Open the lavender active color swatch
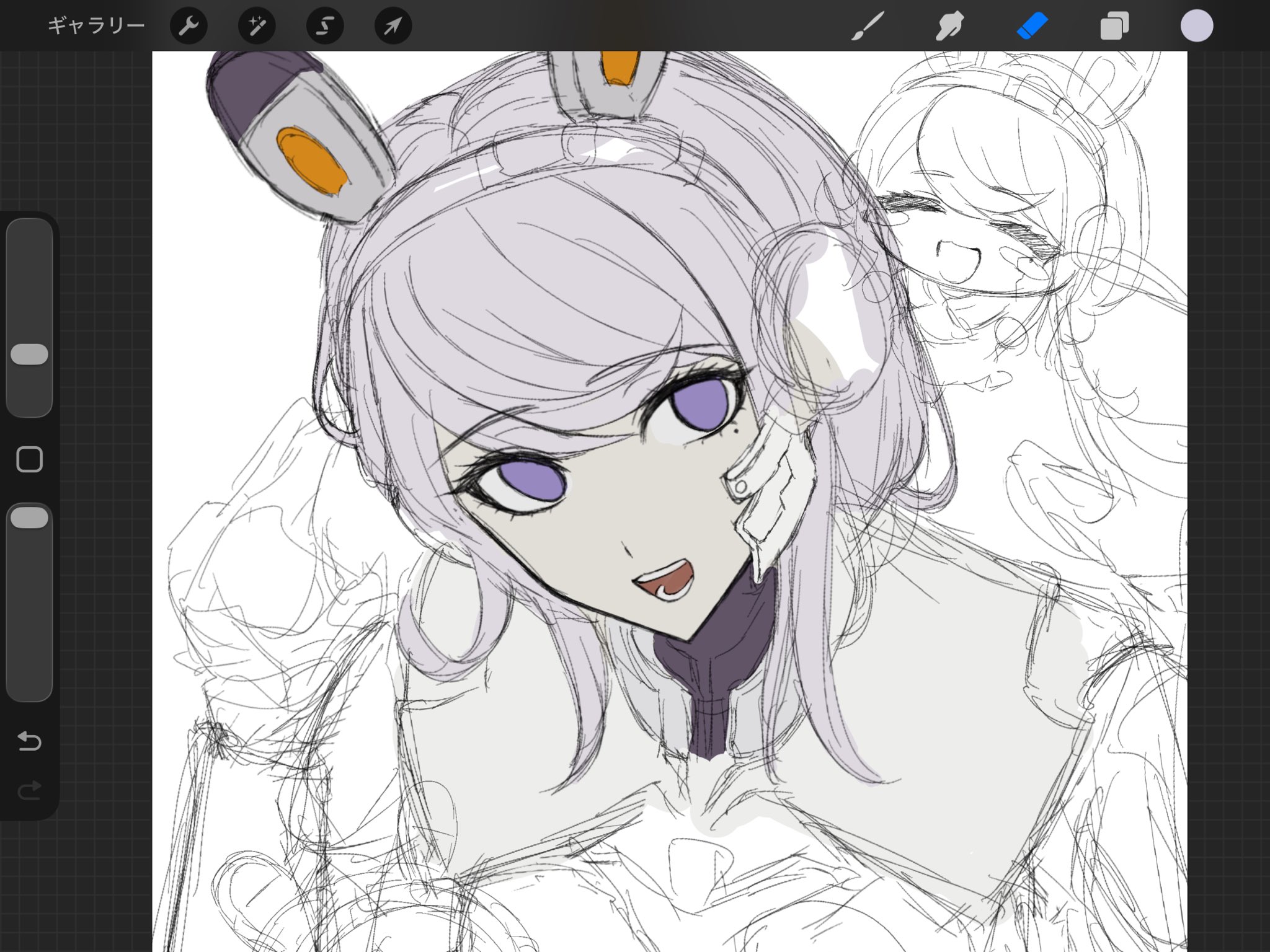This screenshot has width=1270, height=952. pos(1196,26)
